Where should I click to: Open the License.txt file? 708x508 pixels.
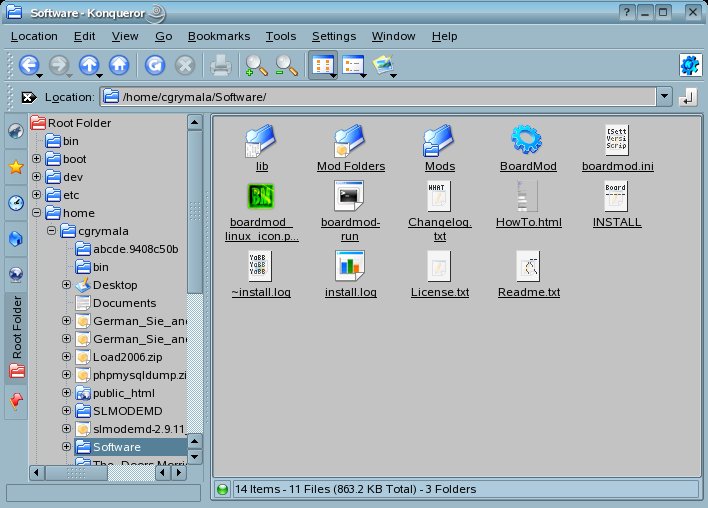tap(440, 275)
